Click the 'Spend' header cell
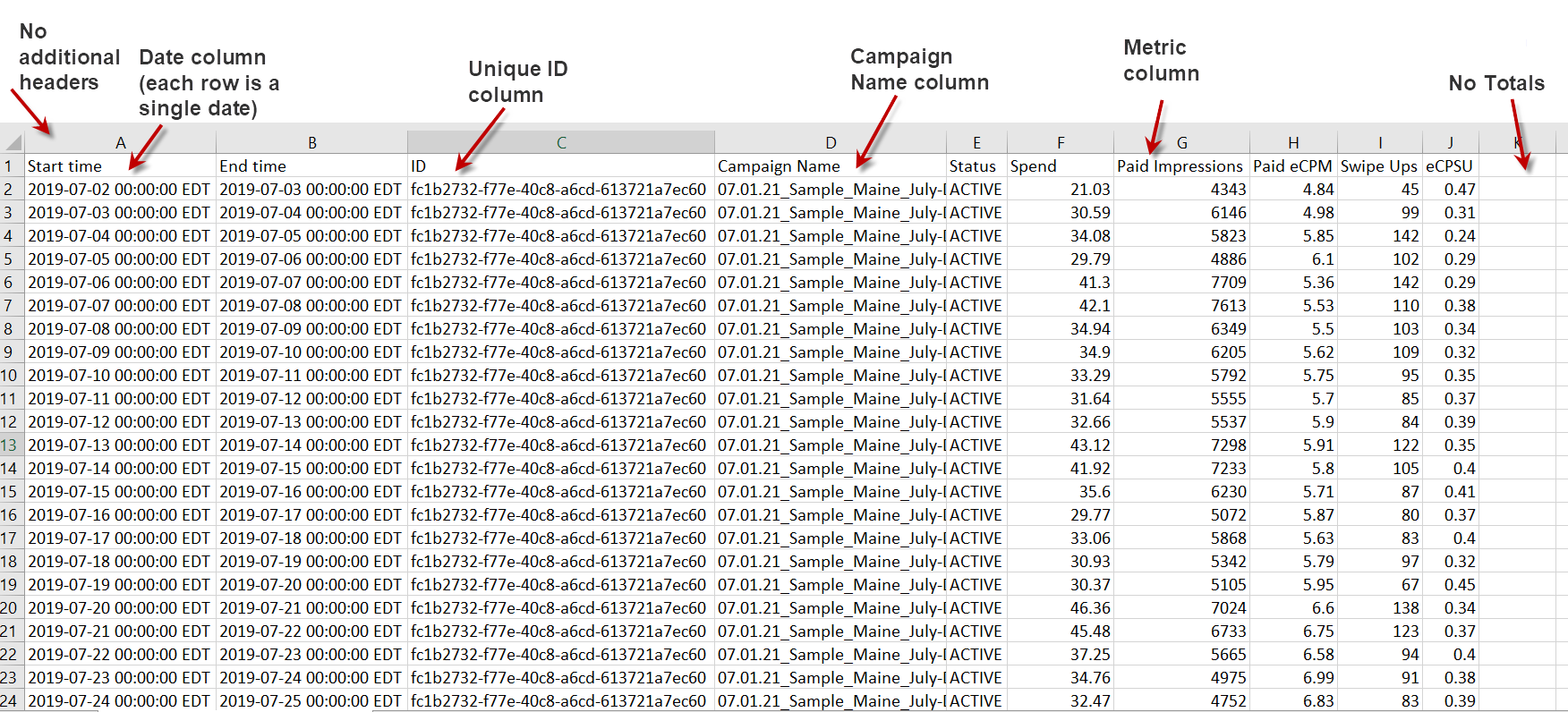The height and width of the screenshot is (712, 1568). [1061, 165]
